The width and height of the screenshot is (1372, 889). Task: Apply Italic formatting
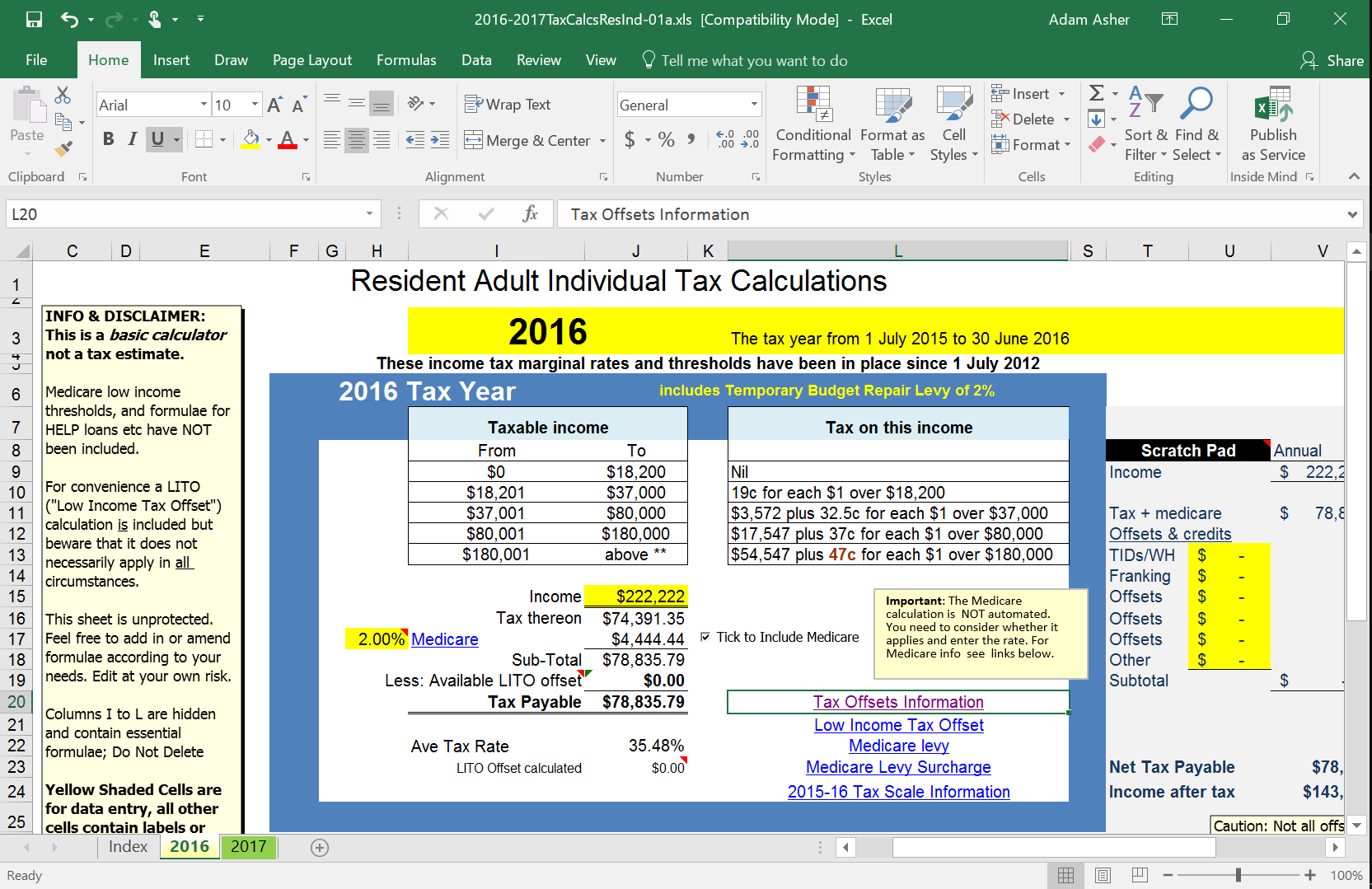pyautogui.click(x=132, y=139)
